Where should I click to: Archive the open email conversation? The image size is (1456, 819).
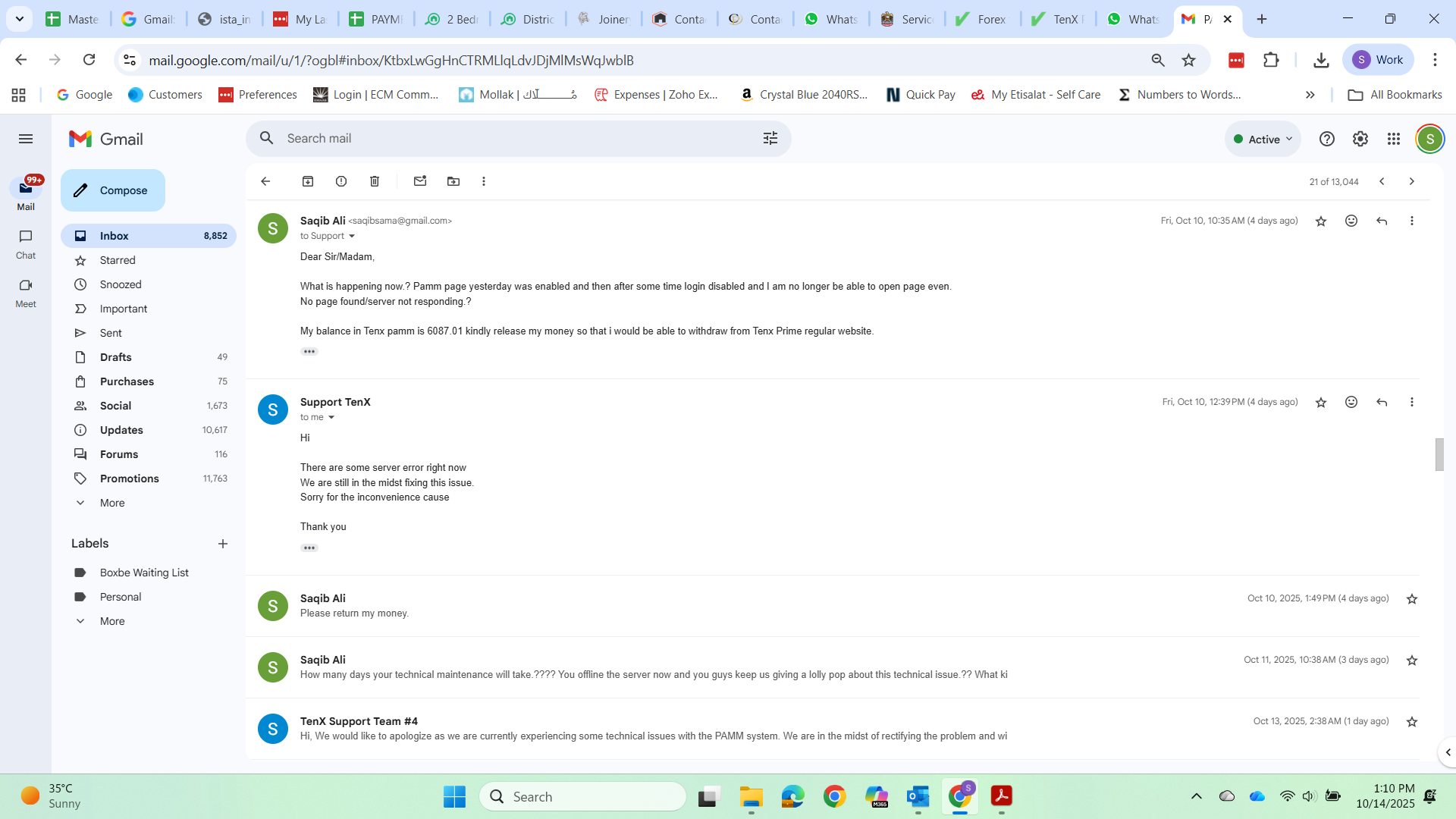pyautogui.click(x=308, y=181)
